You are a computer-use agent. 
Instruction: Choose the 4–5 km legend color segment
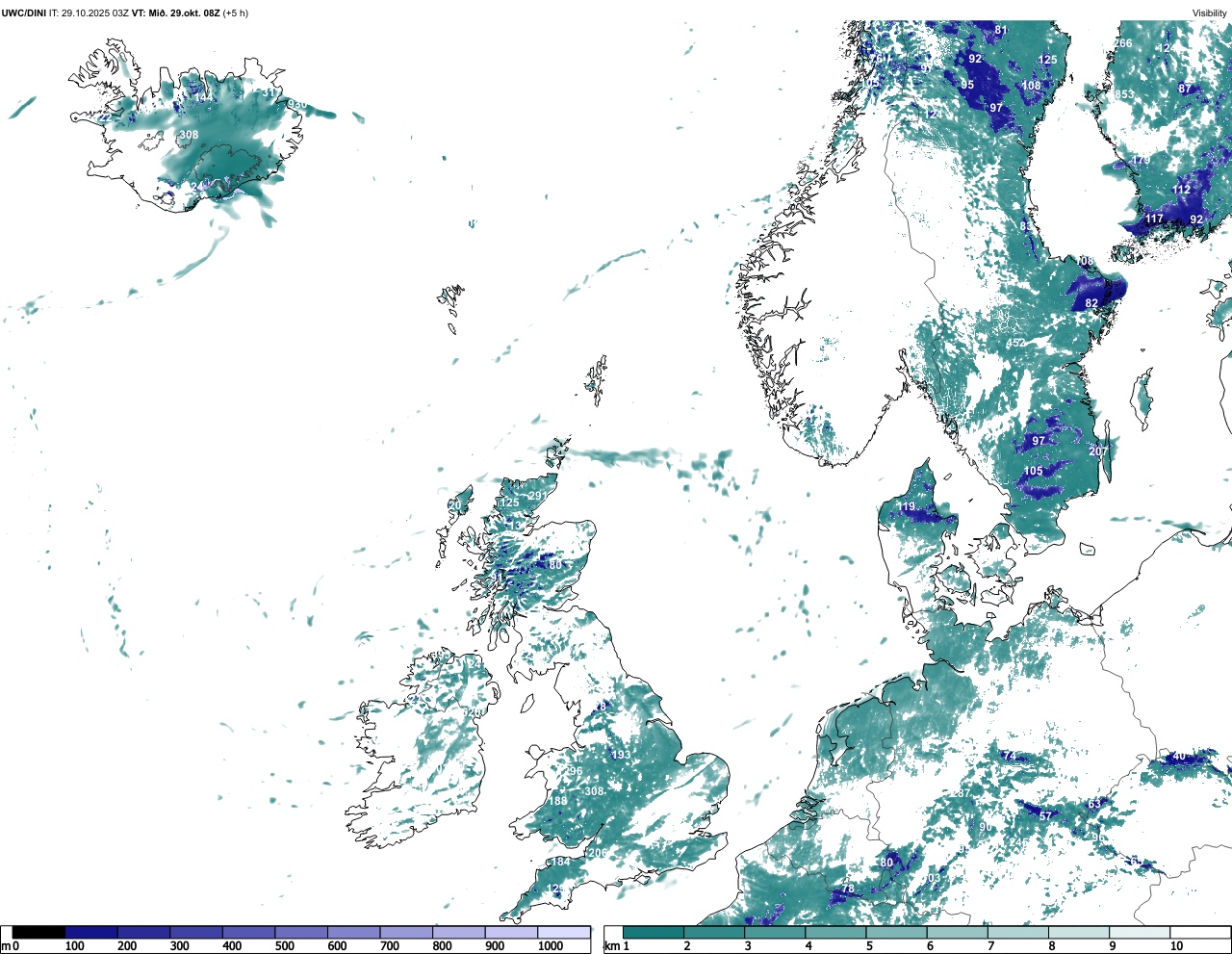click(x=835, y=932)
